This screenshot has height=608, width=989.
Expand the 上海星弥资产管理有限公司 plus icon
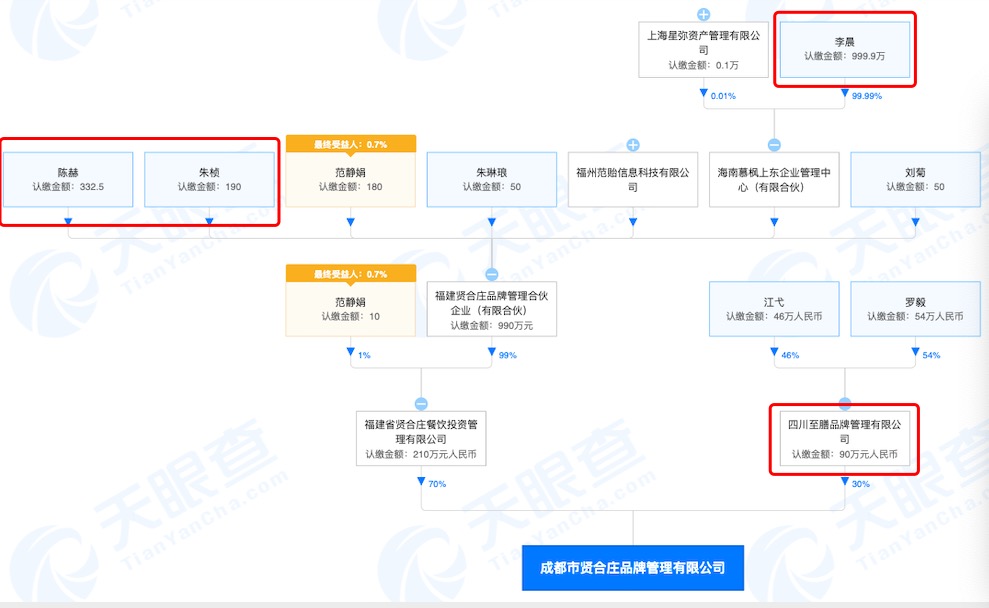(x=703, y=15)
